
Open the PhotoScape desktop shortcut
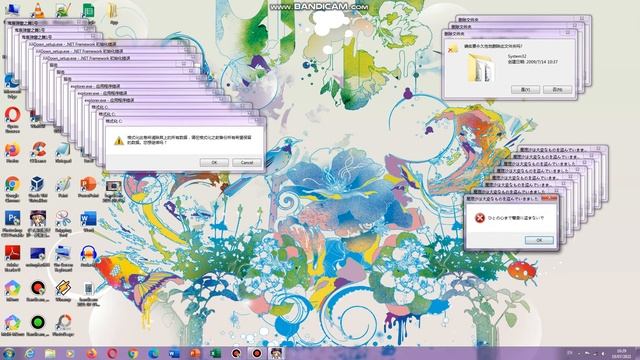click(x=63, y=325)
